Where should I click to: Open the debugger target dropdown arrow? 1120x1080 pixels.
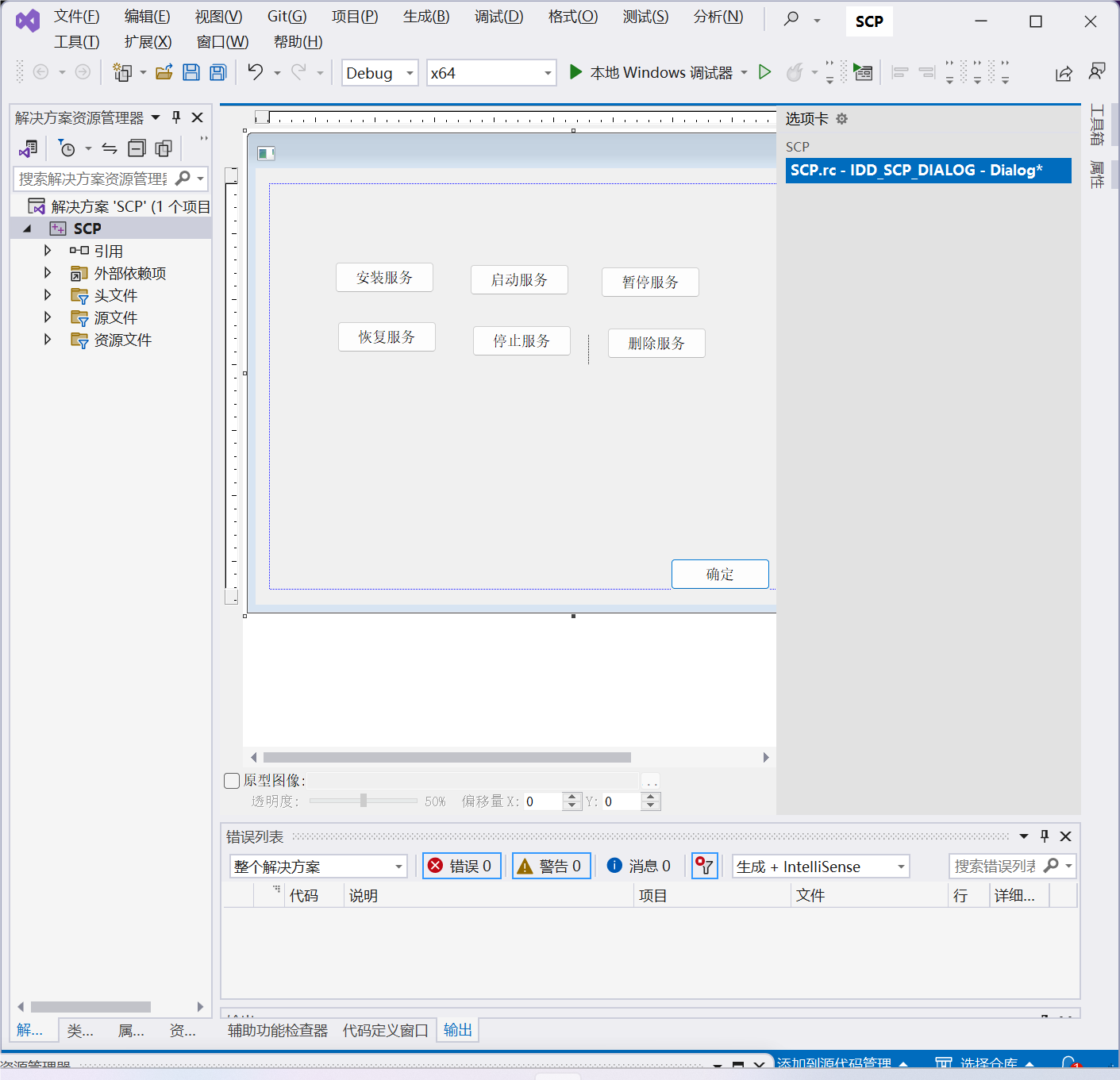[745, 73]
